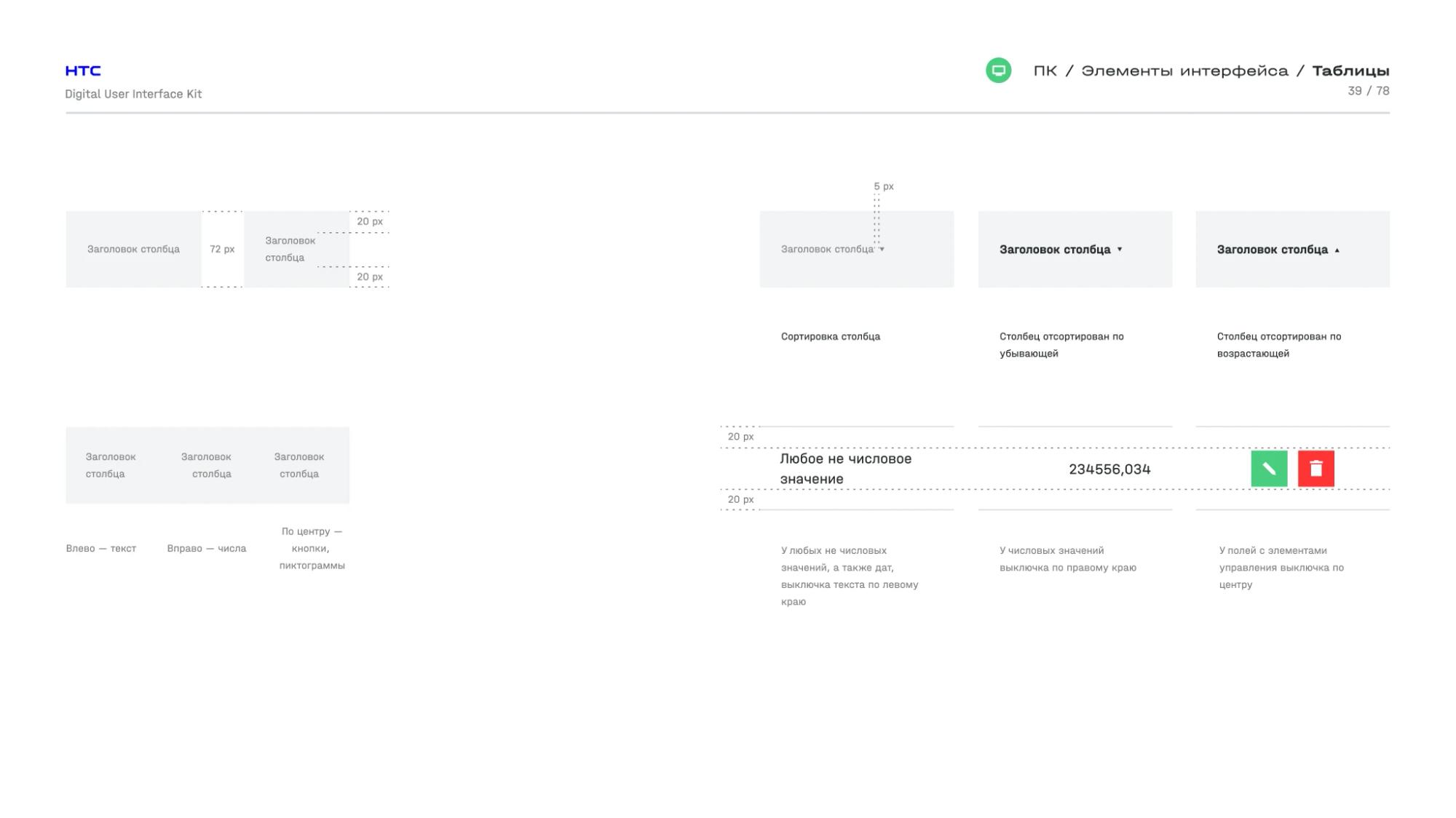Click the Вправо — числа label
1456x818 pixels.
(207, 548)
